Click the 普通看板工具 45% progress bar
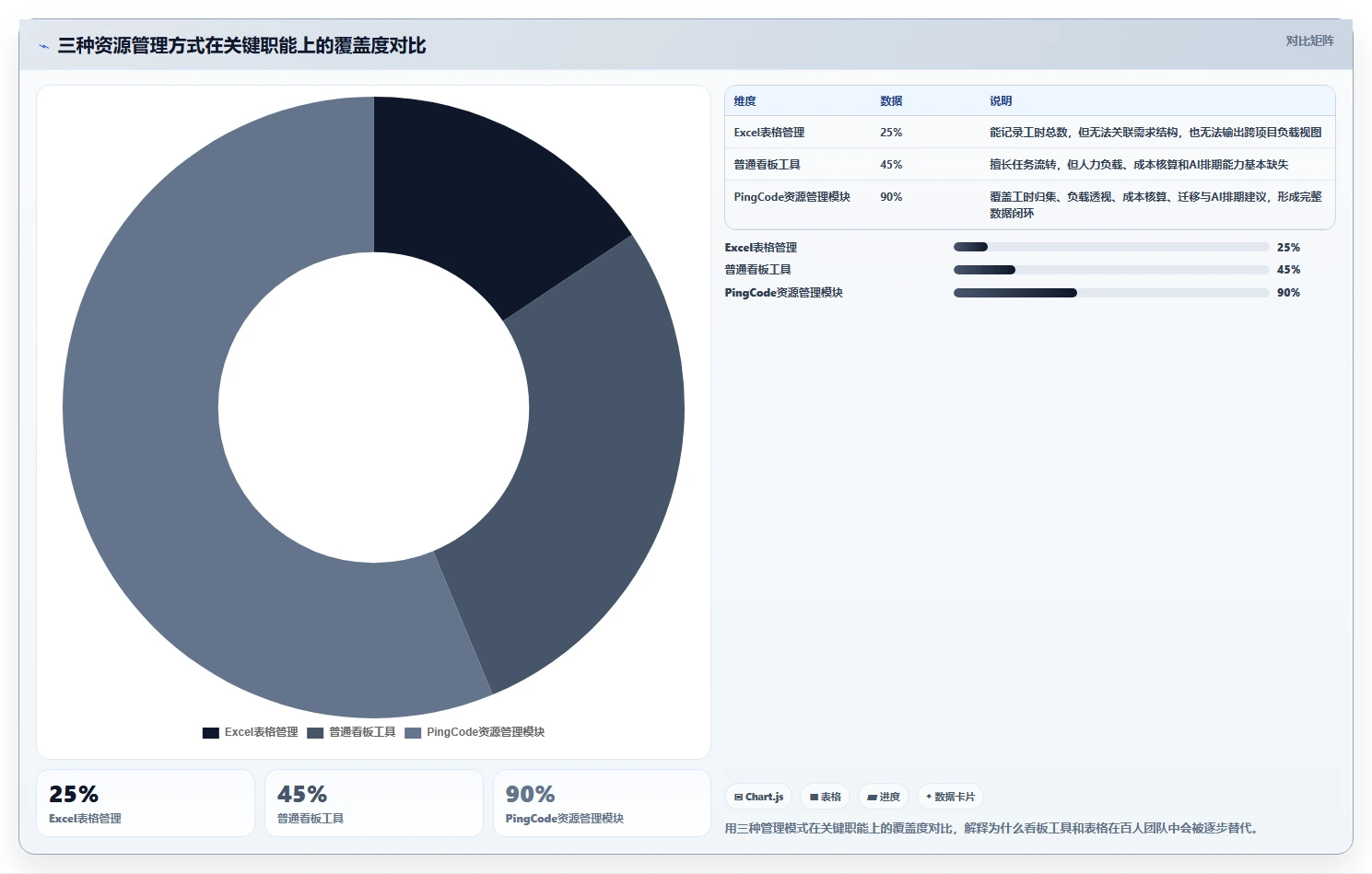 [1111, 270]
